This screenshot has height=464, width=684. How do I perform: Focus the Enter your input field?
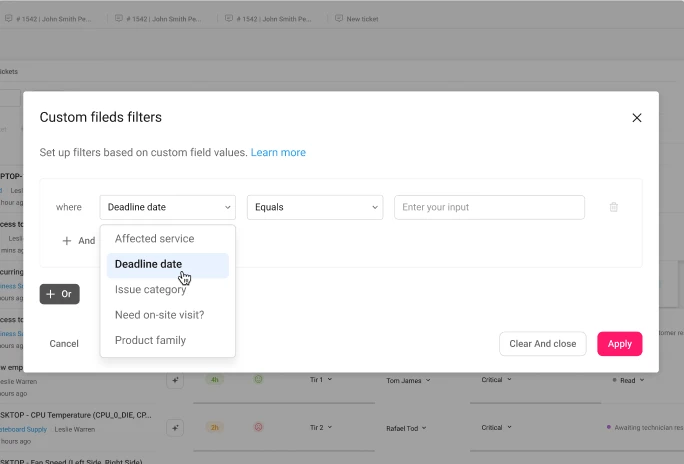coord(489,207)
